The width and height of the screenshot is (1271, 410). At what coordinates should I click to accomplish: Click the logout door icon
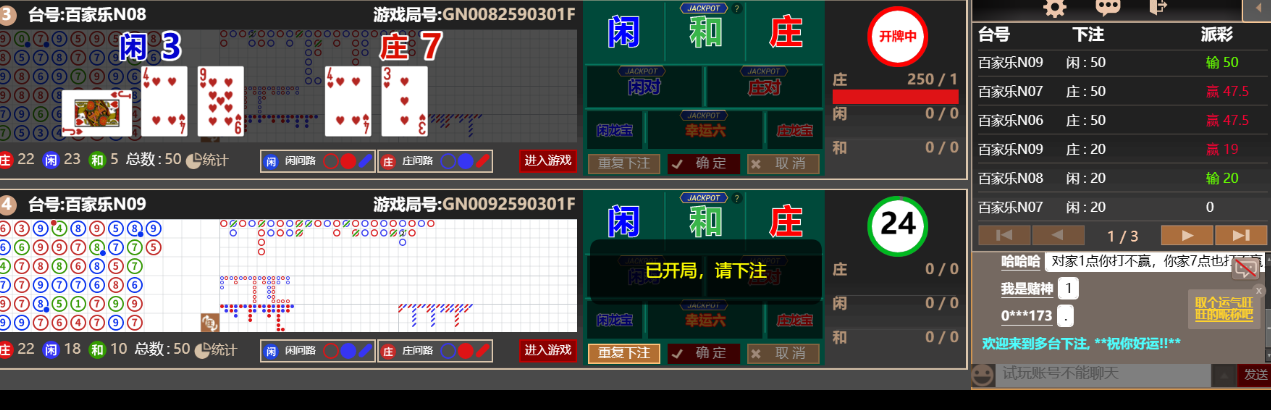(x=1158, y=7)
